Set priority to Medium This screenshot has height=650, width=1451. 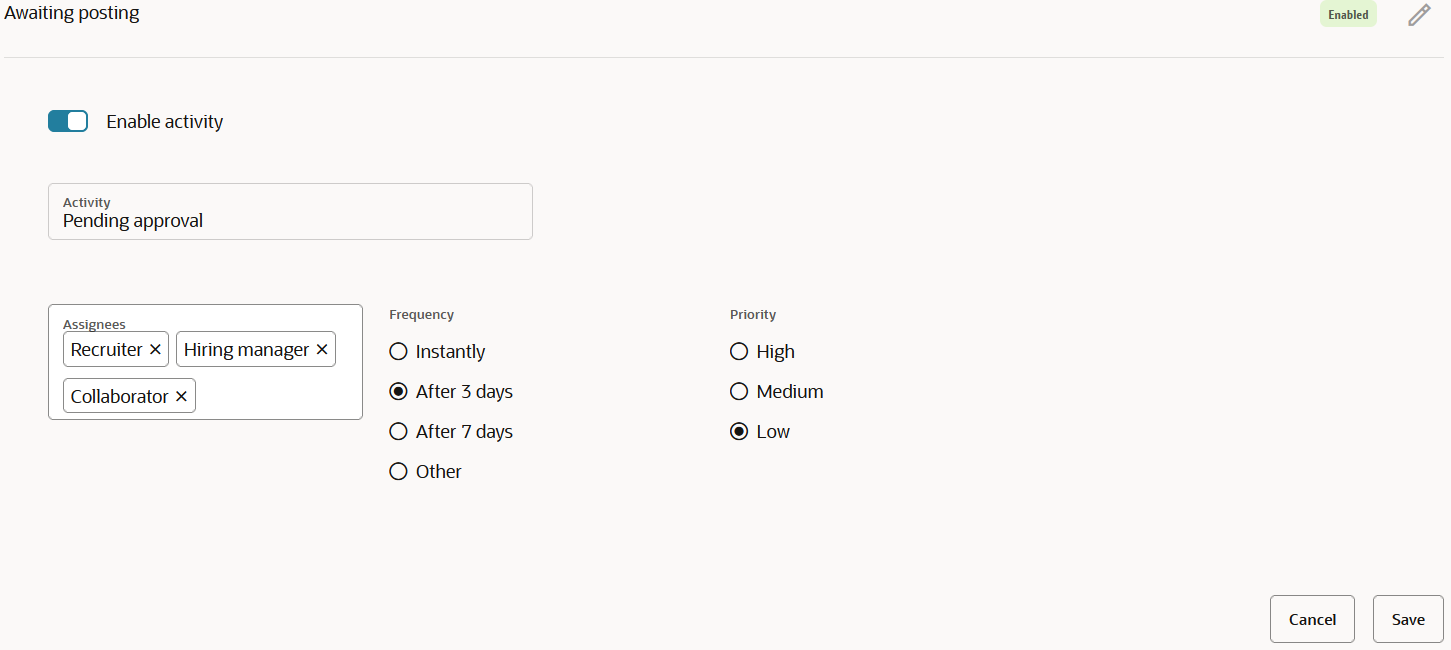tap(739, 392)
